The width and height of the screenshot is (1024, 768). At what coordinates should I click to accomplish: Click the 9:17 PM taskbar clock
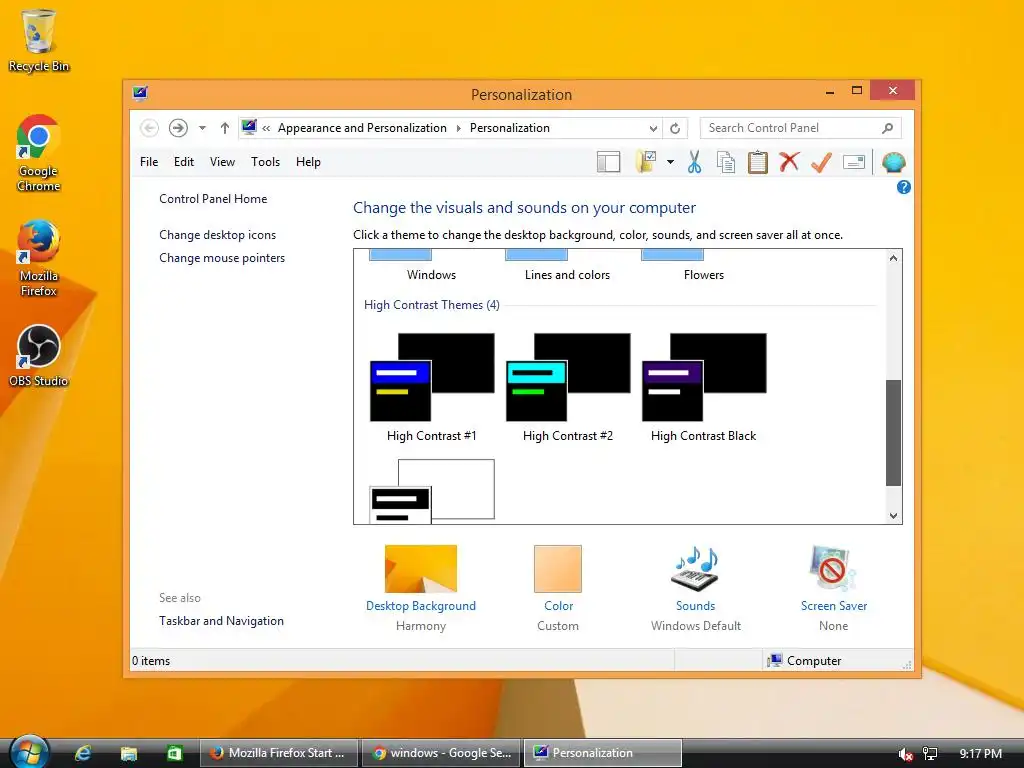[980, 754]
